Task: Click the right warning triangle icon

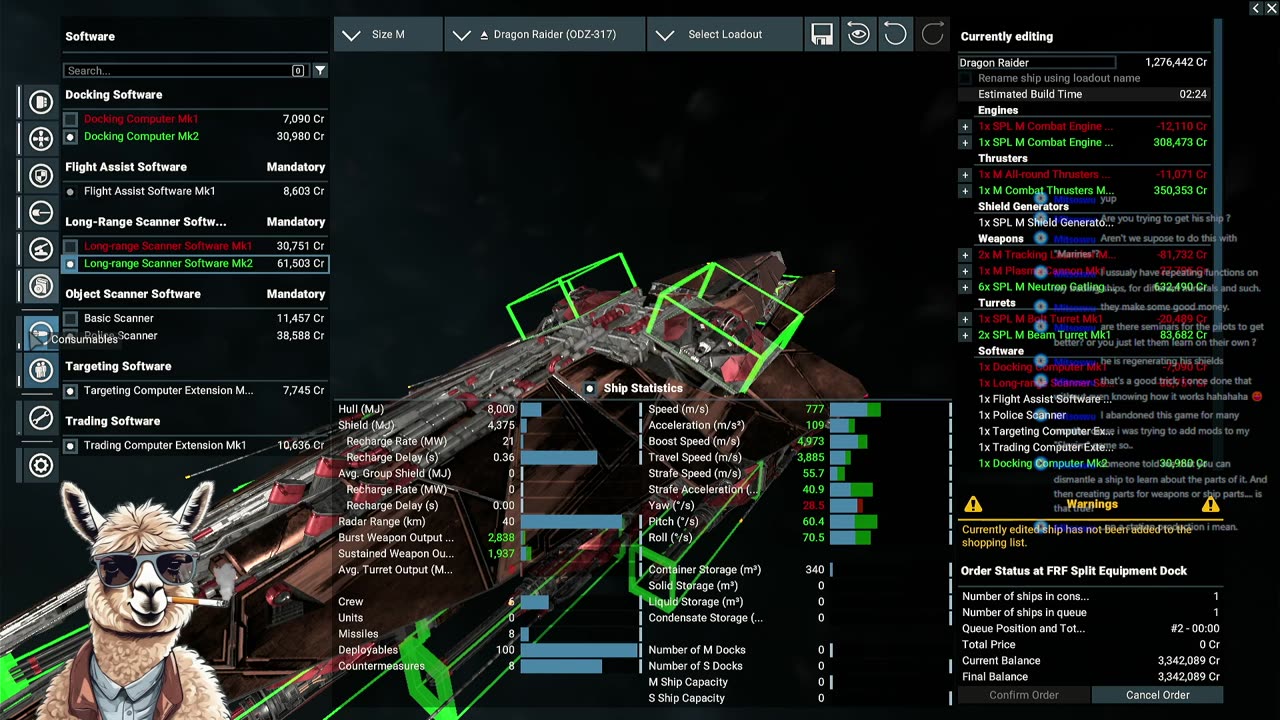Action: (1211, 505)
